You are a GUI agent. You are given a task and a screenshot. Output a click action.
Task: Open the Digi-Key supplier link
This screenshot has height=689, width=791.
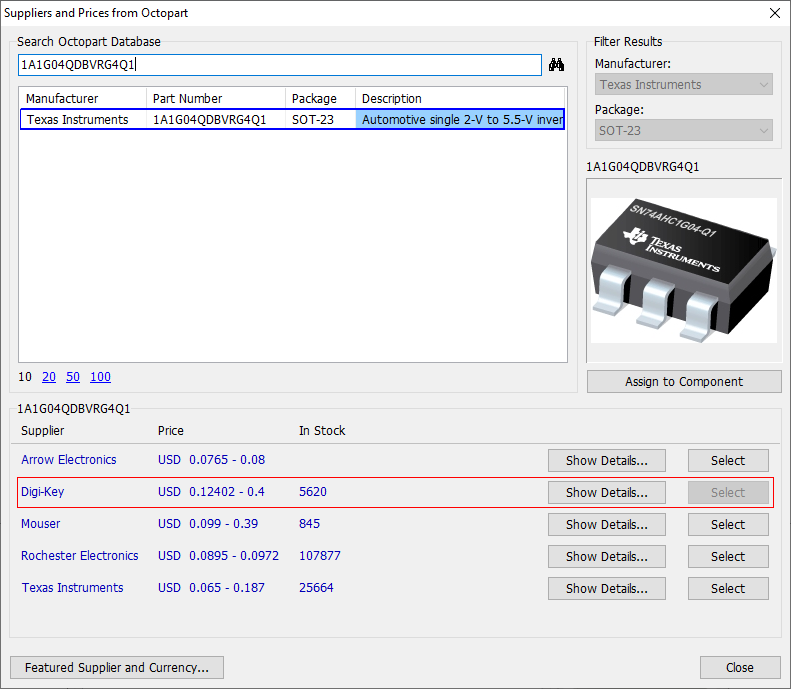point(42,492)
